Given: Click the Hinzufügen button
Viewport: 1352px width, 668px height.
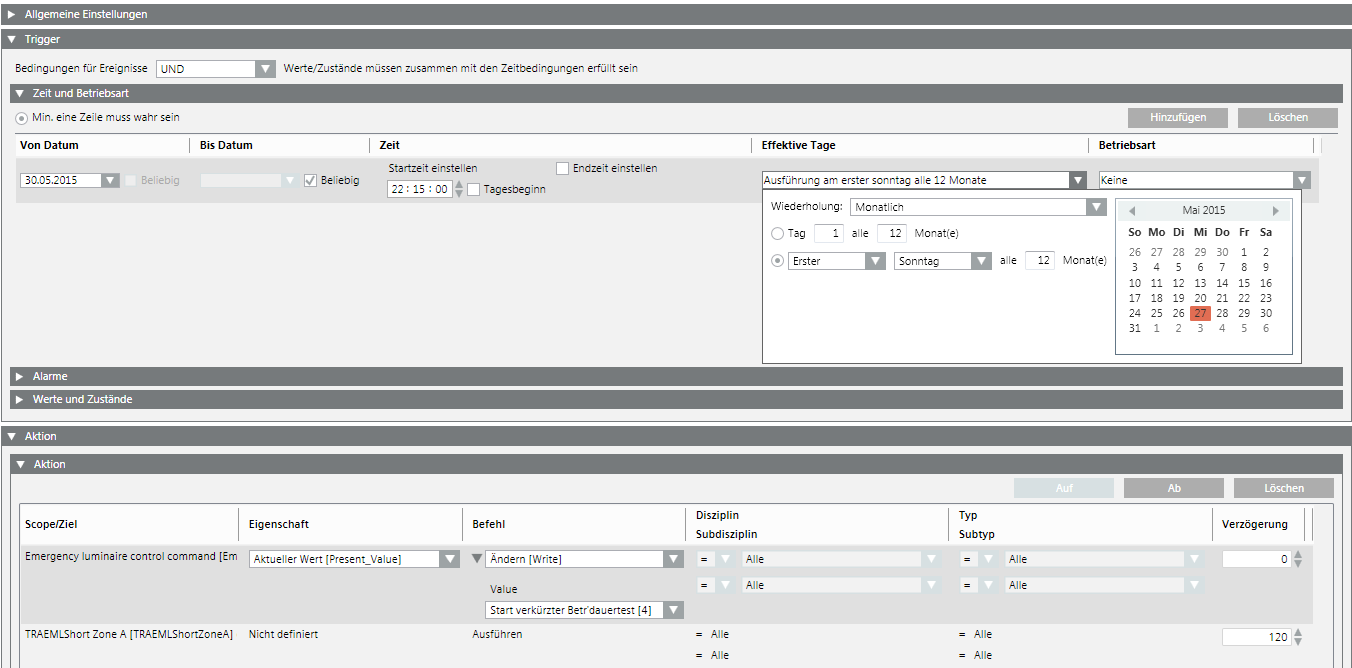Looking at the screenshot, I should [1177, 117].
